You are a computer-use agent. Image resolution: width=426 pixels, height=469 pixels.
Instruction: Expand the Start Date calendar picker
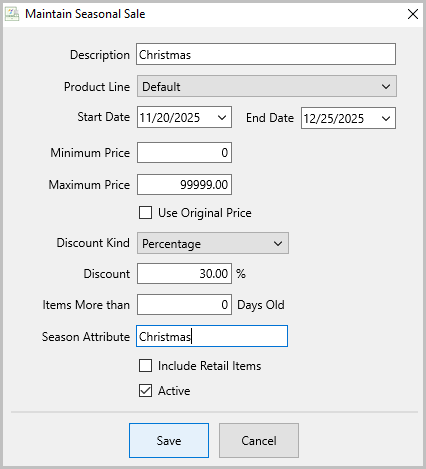pos(222,117)
